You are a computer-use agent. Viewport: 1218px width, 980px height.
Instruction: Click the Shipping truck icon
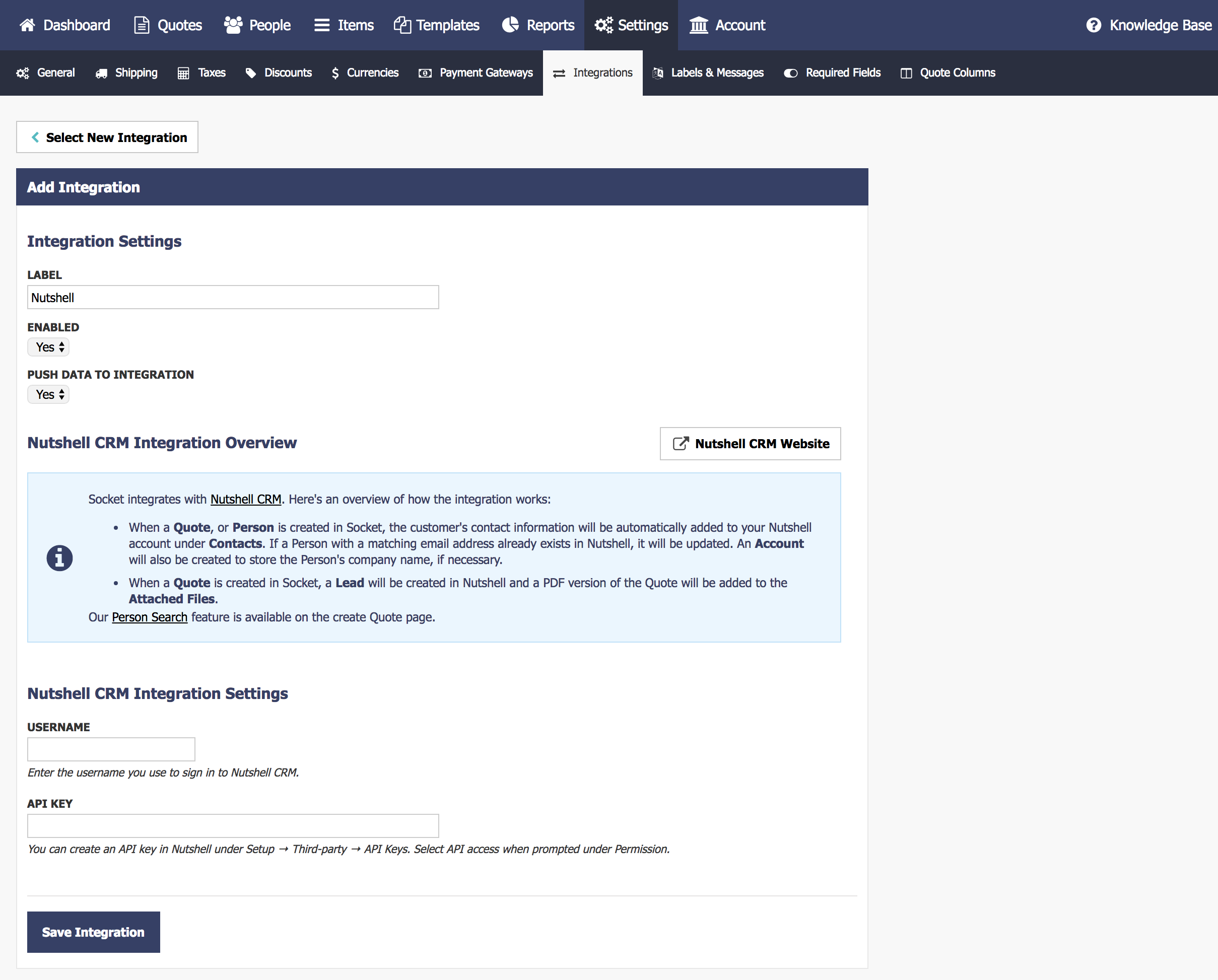coord(101,73)
